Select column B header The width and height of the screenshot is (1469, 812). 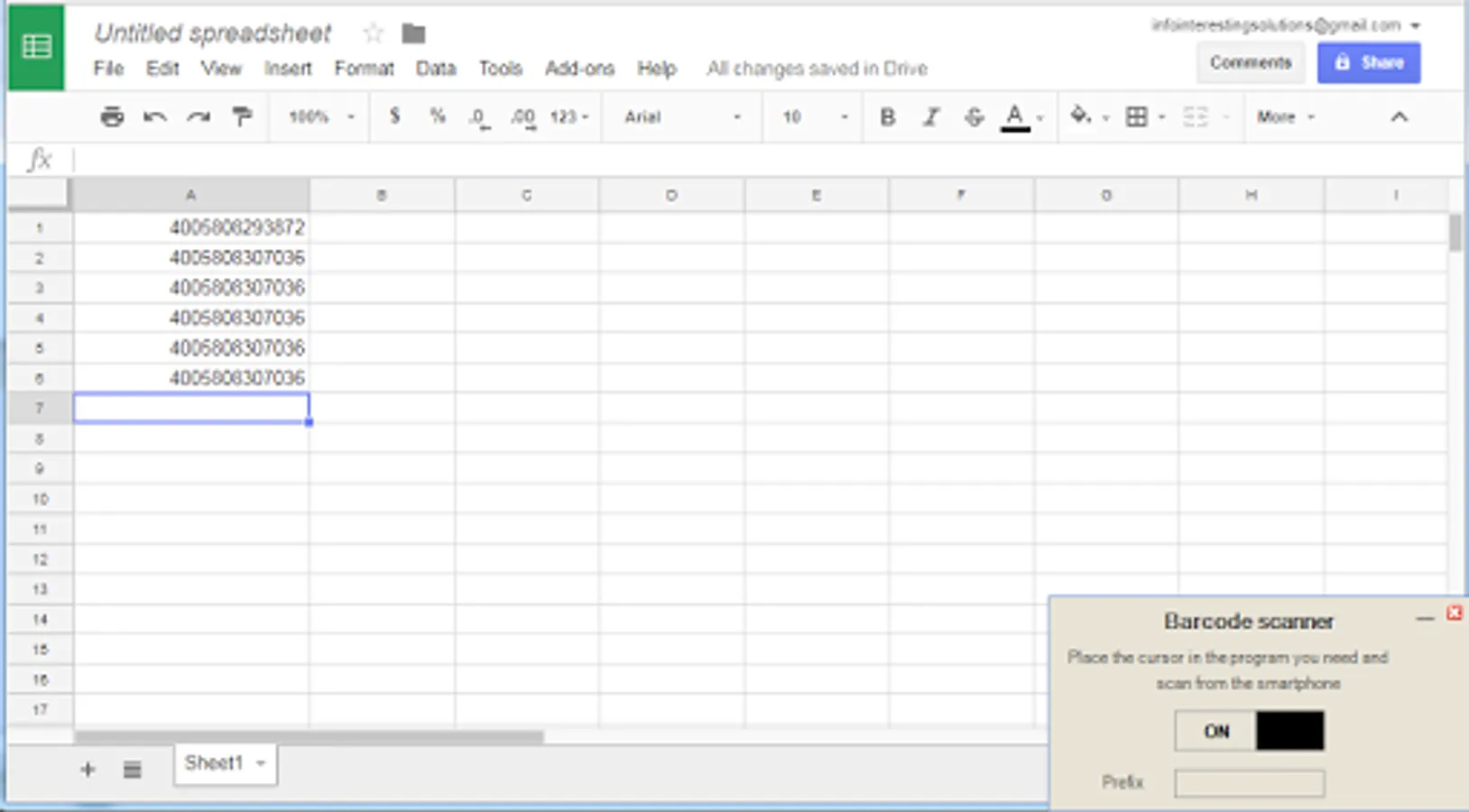pyautogui.click(x=382, y=195)
